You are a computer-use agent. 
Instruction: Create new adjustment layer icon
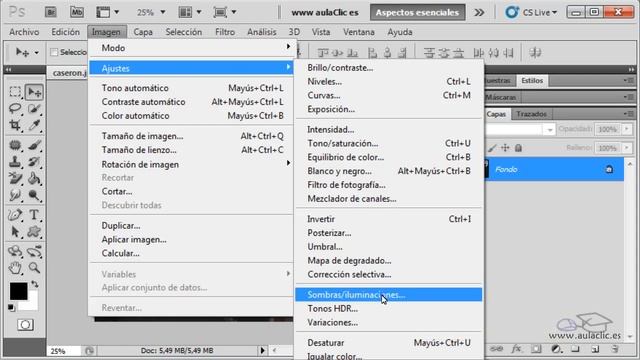click(x=556, y=349)
